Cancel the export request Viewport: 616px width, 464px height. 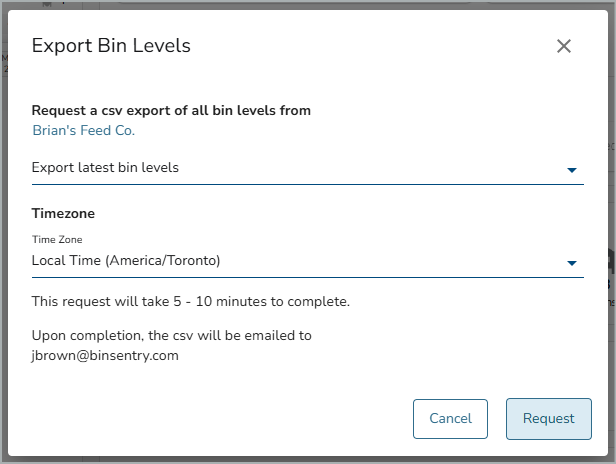click(450, 419)
